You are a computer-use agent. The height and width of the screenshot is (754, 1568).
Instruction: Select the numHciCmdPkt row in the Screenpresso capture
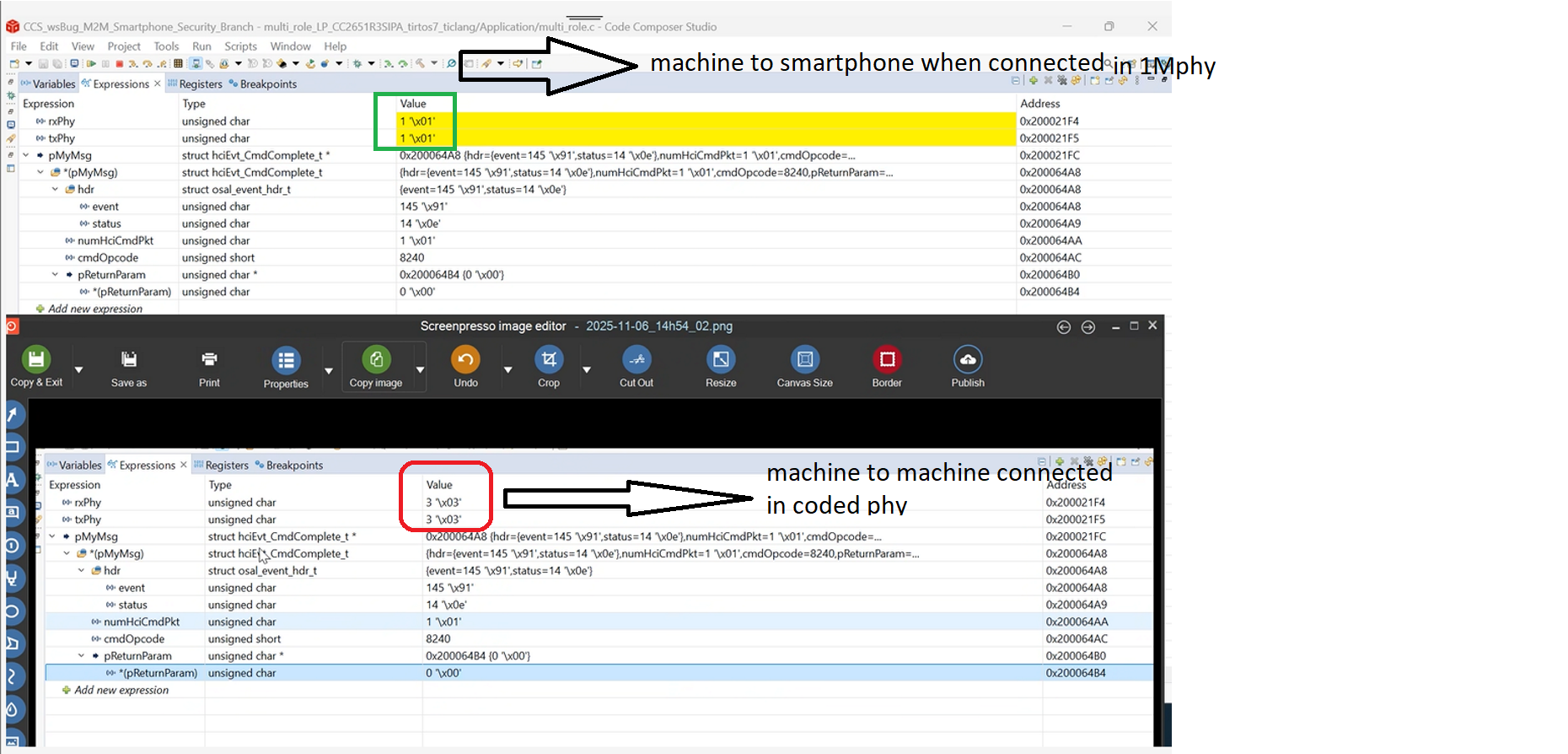coord(599,622)
